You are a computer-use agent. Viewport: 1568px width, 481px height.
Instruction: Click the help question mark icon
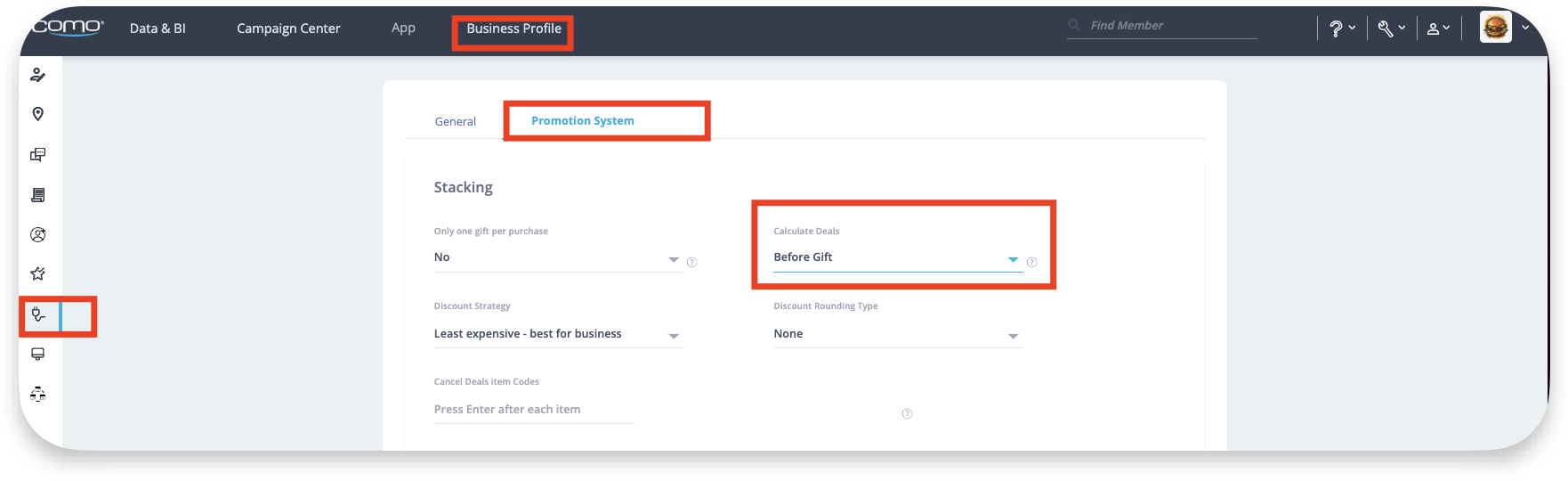pos(1341,29)
